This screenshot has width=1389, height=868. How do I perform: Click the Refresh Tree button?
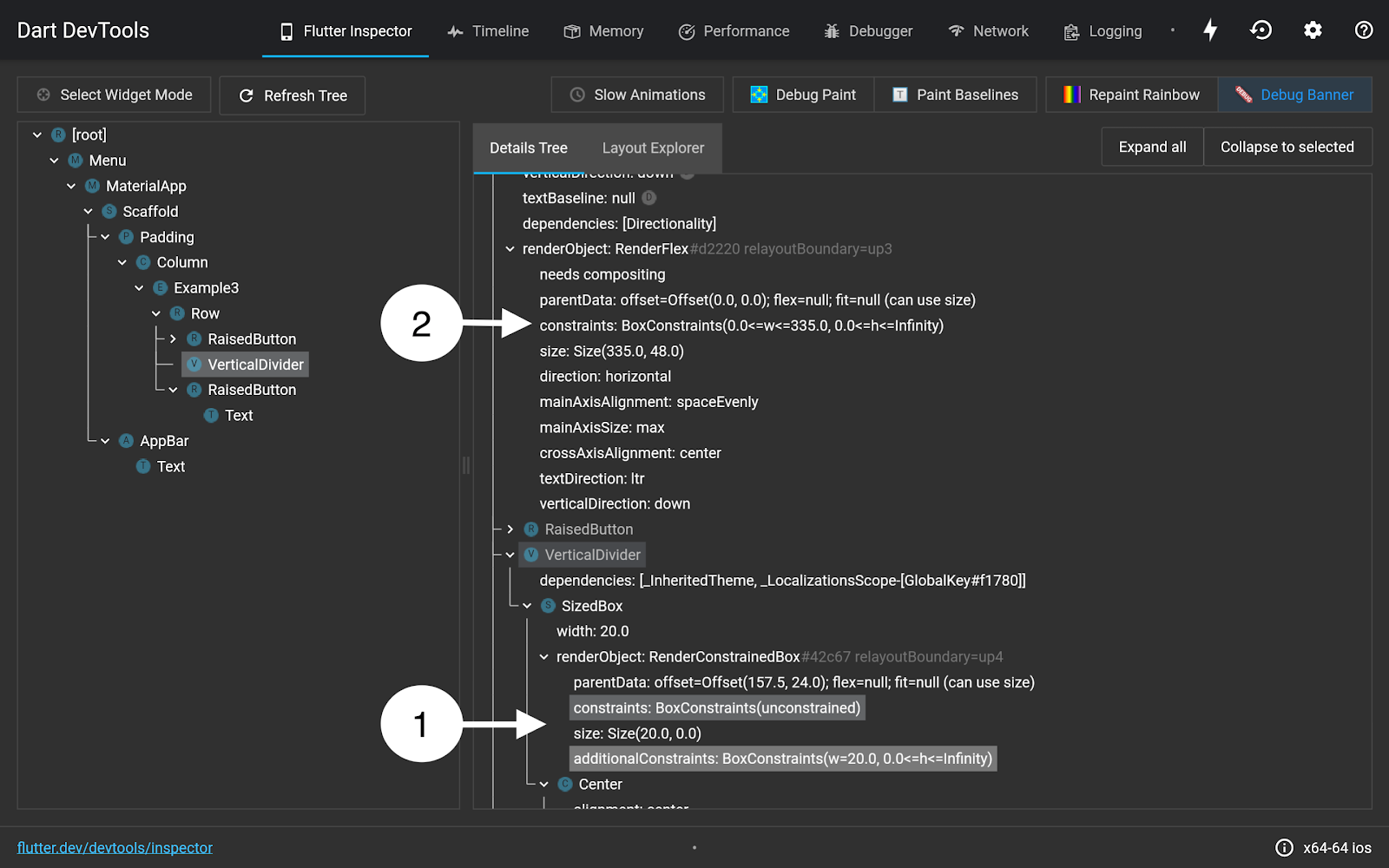[293, 95]
